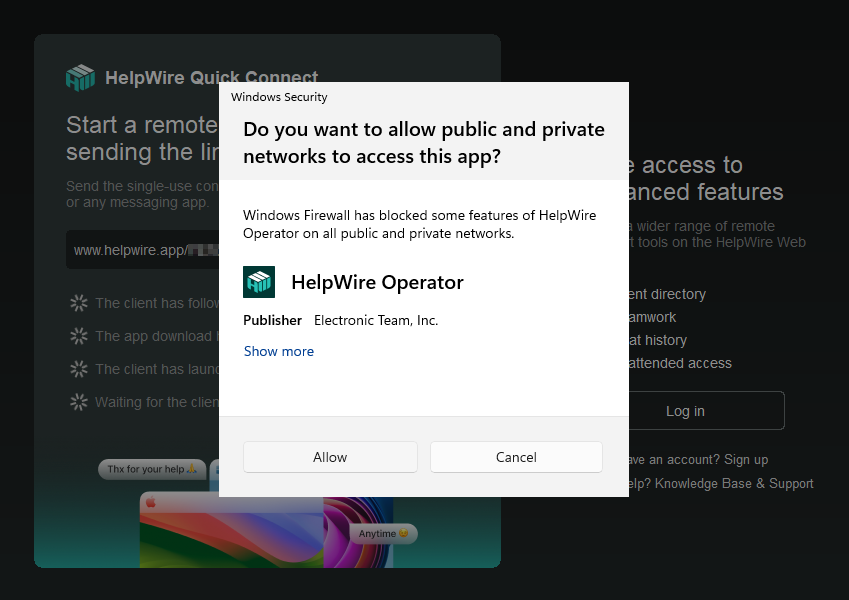Click the HelpWire Operator app icon
The height and width of the screenshot is (600, 849).
pos(259,282)
